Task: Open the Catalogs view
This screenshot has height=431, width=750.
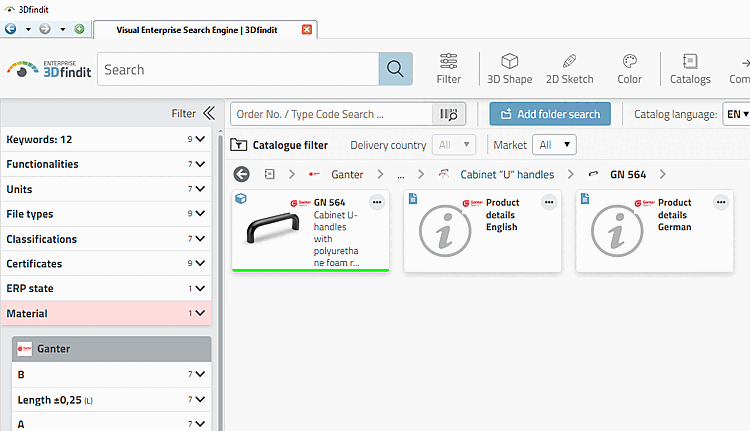Action: pos(690,69)
